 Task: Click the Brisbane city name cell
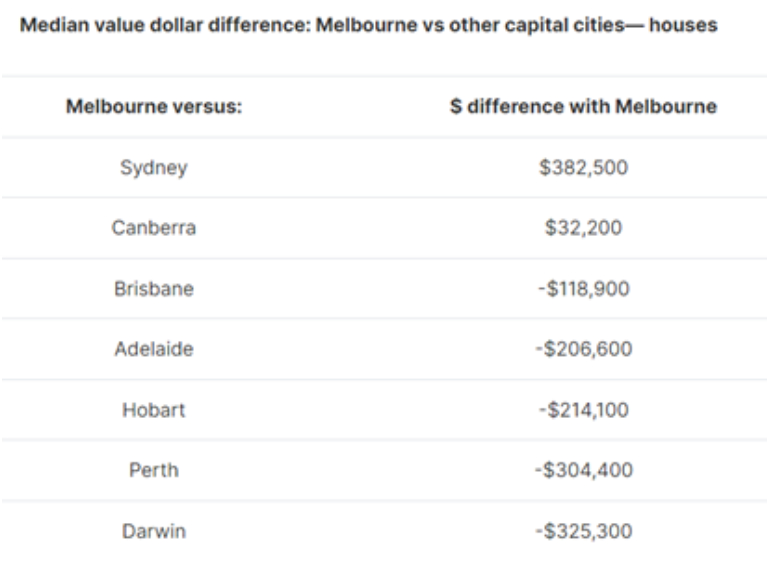tap(154, 289)
